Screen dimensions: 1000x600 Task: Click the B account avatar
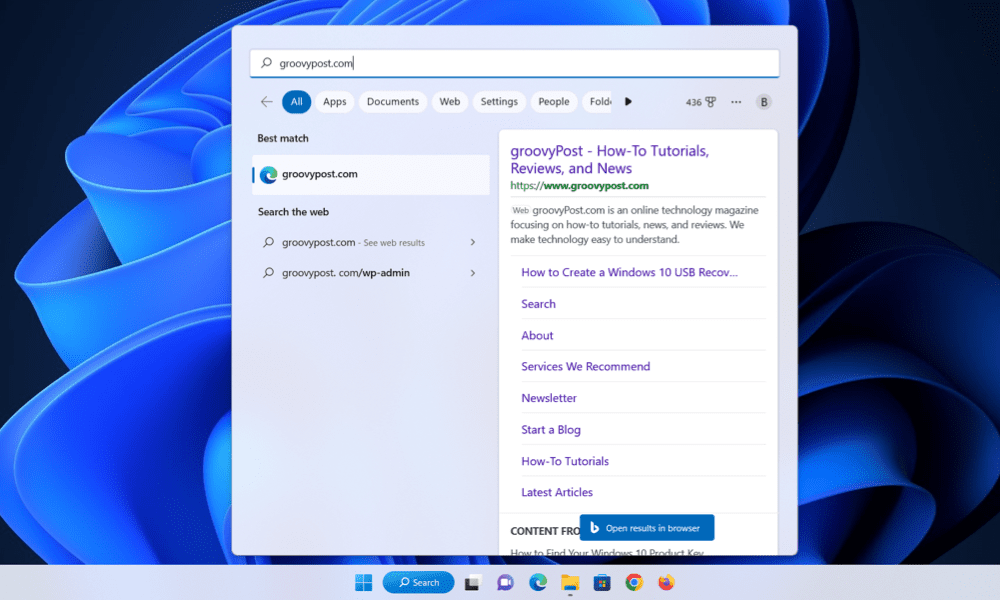[x=763, y=102]
